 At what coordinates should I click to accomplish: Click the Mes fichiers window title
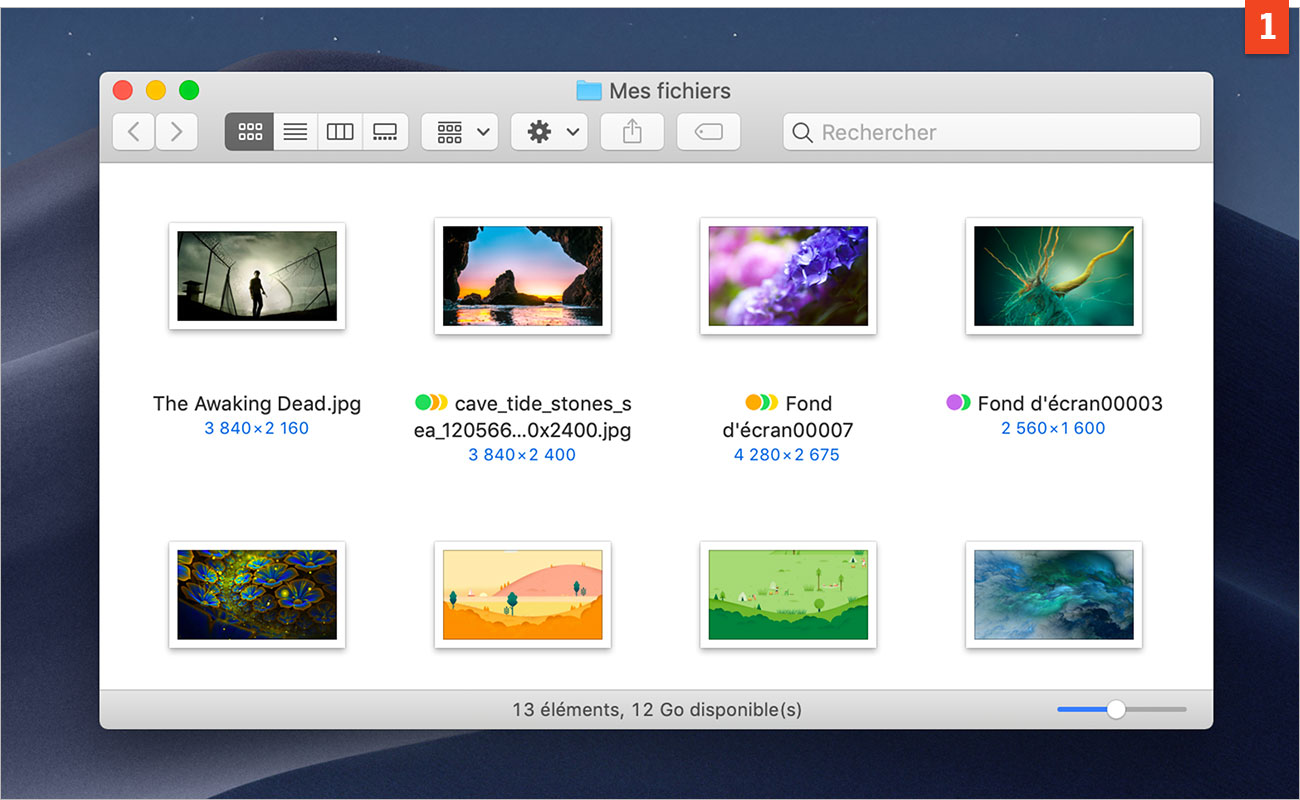[670, 91]
